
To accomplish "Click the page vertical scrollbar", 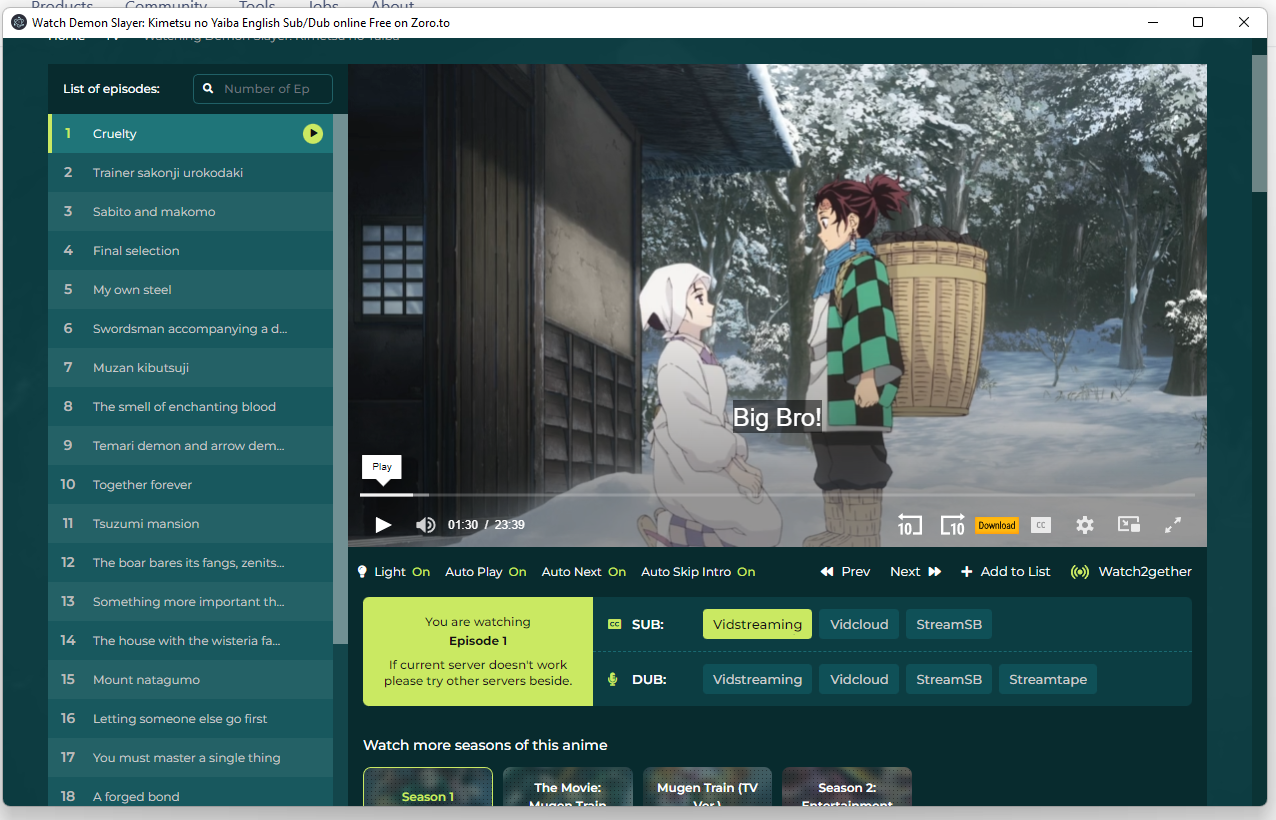I will pos(1259,124).
